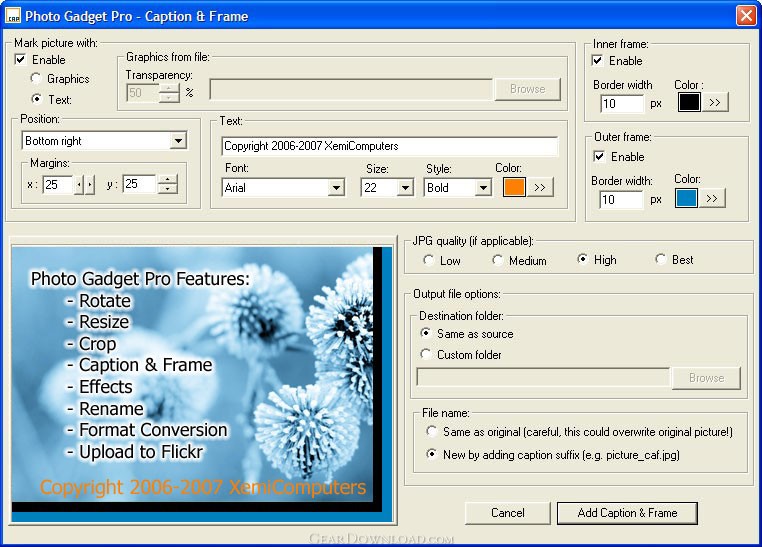Click the orange text color swatch

point(514,187)
